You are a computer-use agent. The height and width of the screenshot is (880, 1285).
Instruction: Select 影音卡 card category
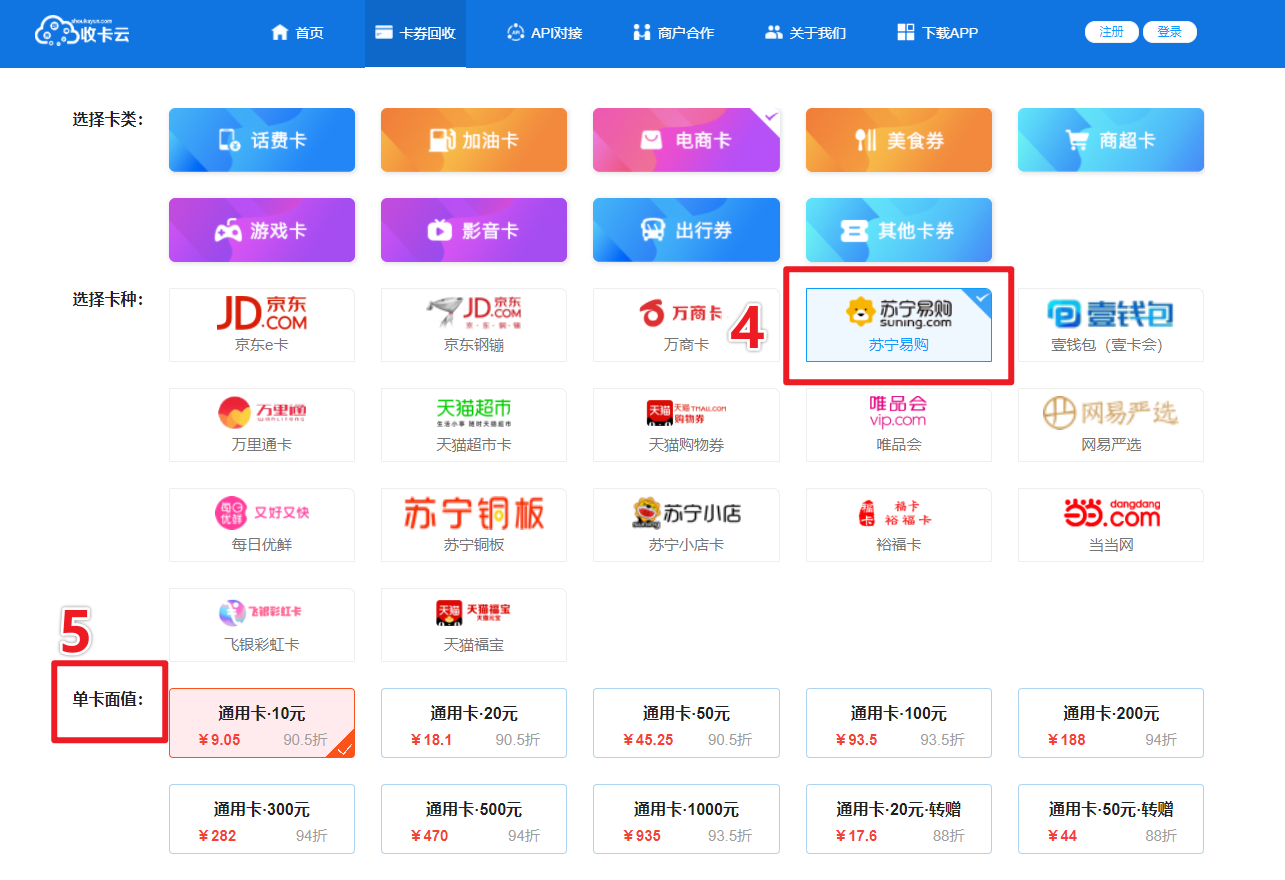point(474,230)
